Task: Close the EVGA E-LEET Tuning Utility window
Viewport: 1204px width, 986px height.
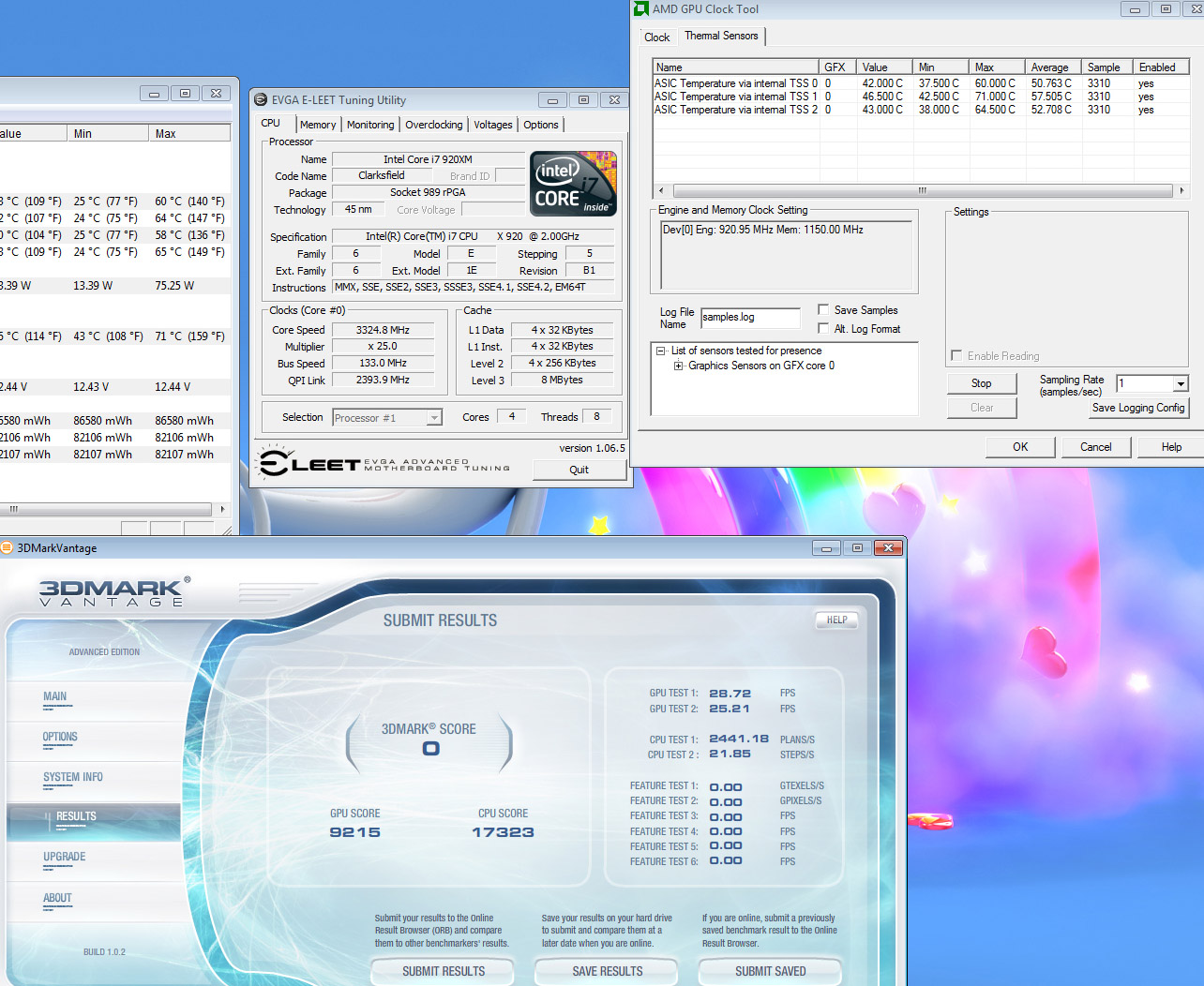Action: [x=614, y=99]
